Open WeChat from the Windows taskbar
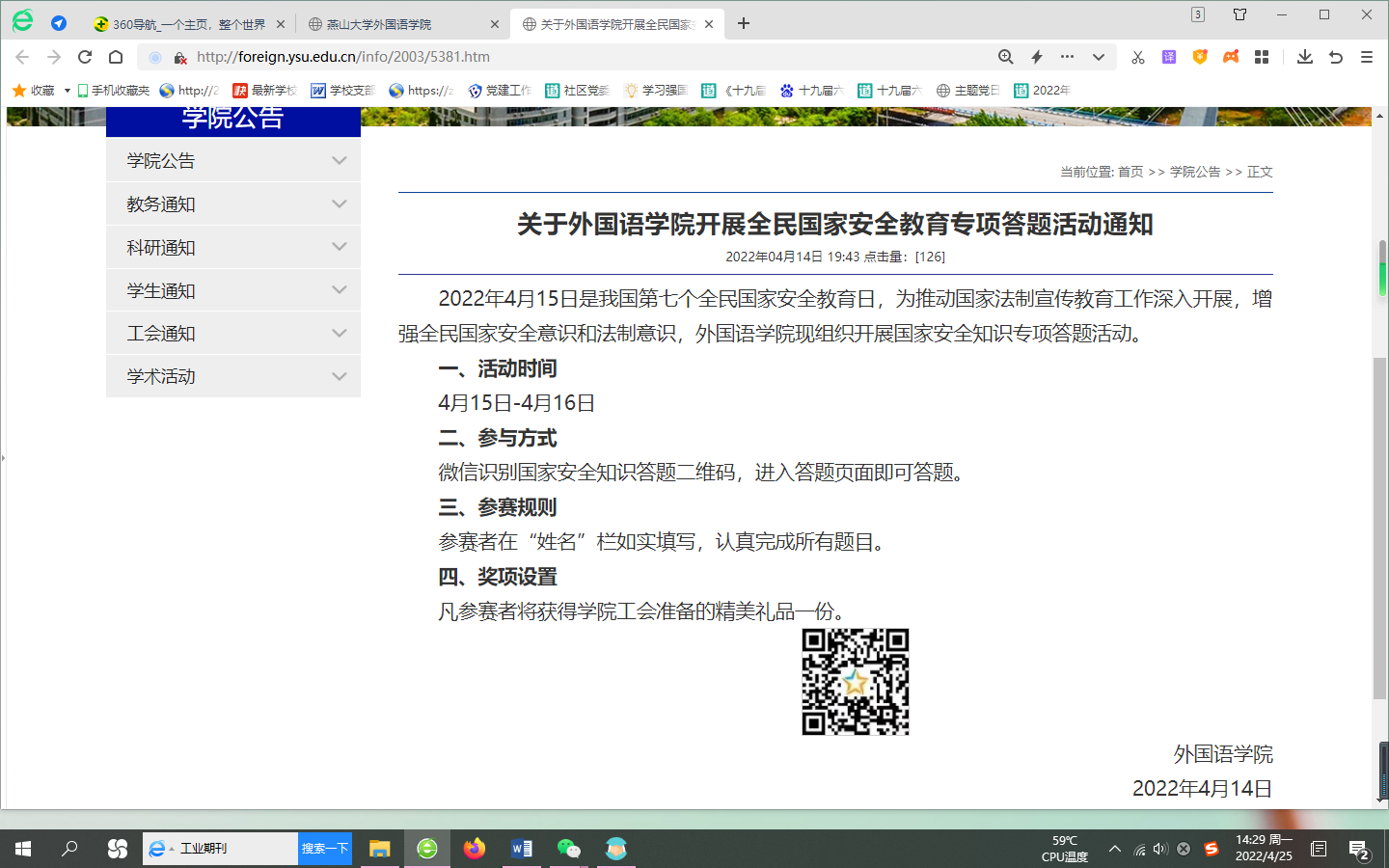Image resolution: width=1389 pixels, height=868 pixels. pyautogui.click(x=568, y=849)
